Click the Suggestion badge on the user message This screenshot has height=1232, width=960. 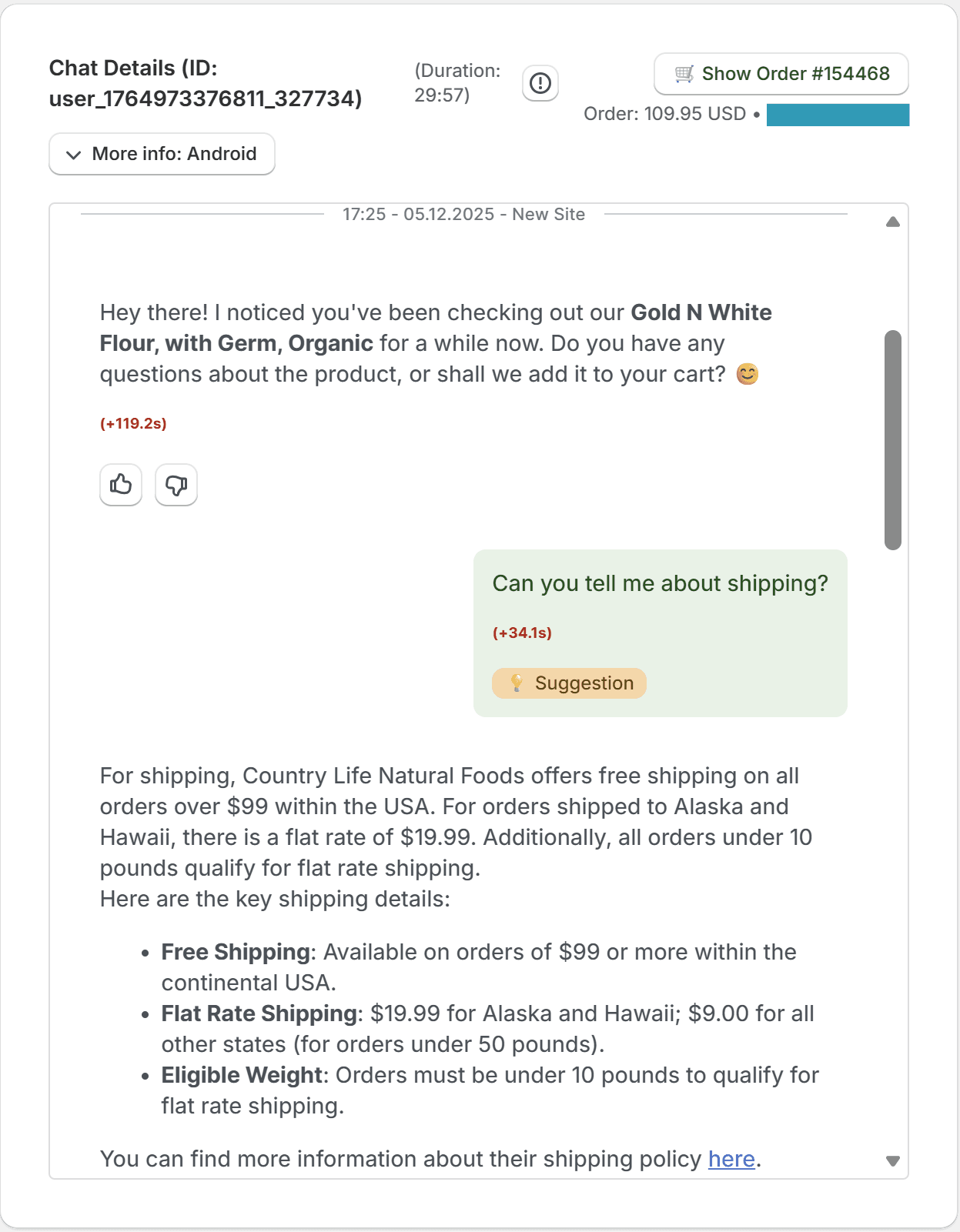tap(569, 683)
